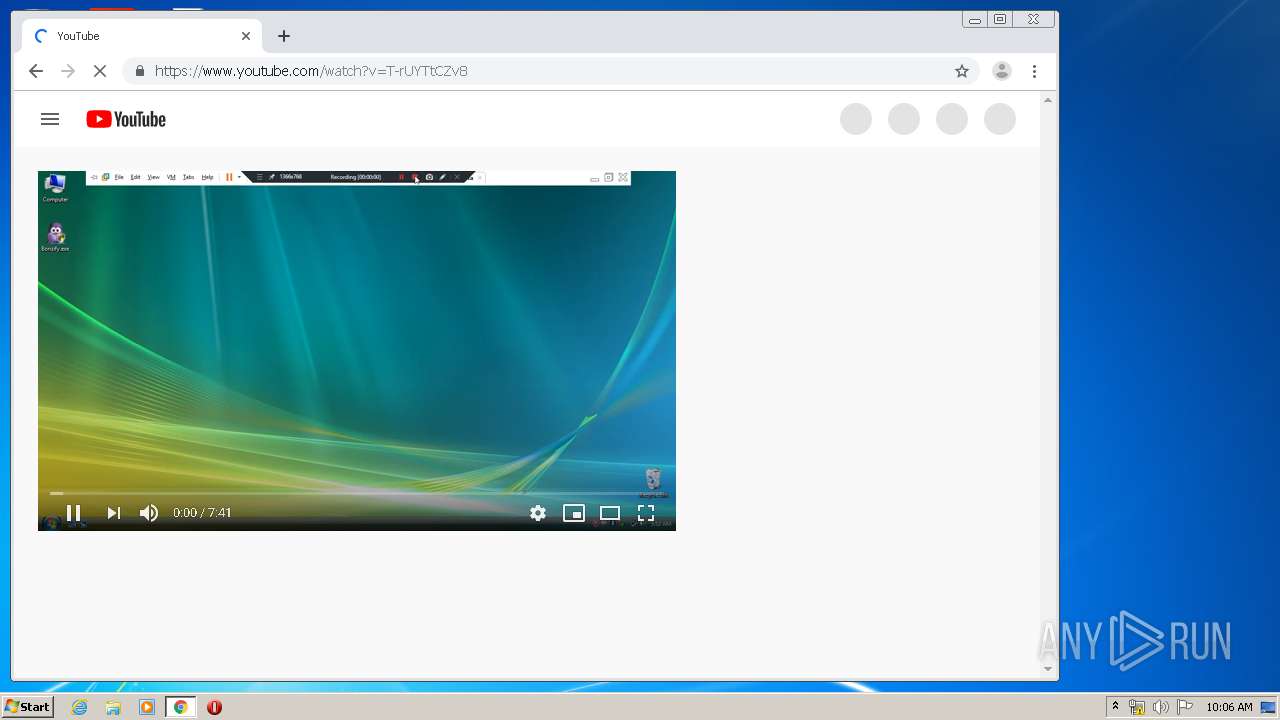
Task: Click the video time display 0:00 / 7:41
Action: (x=202, y=513)
